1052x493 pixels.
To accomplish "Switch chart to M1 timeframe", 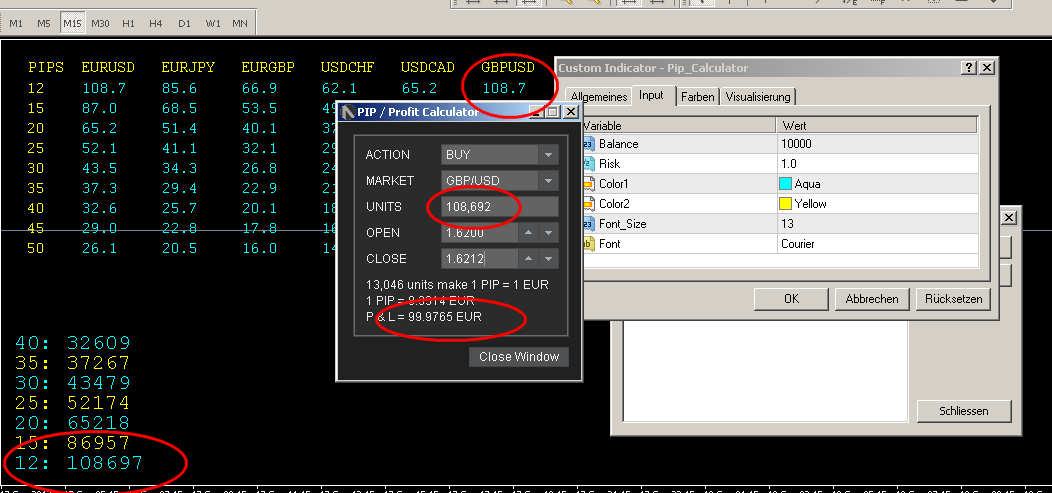I will (16, 23).
